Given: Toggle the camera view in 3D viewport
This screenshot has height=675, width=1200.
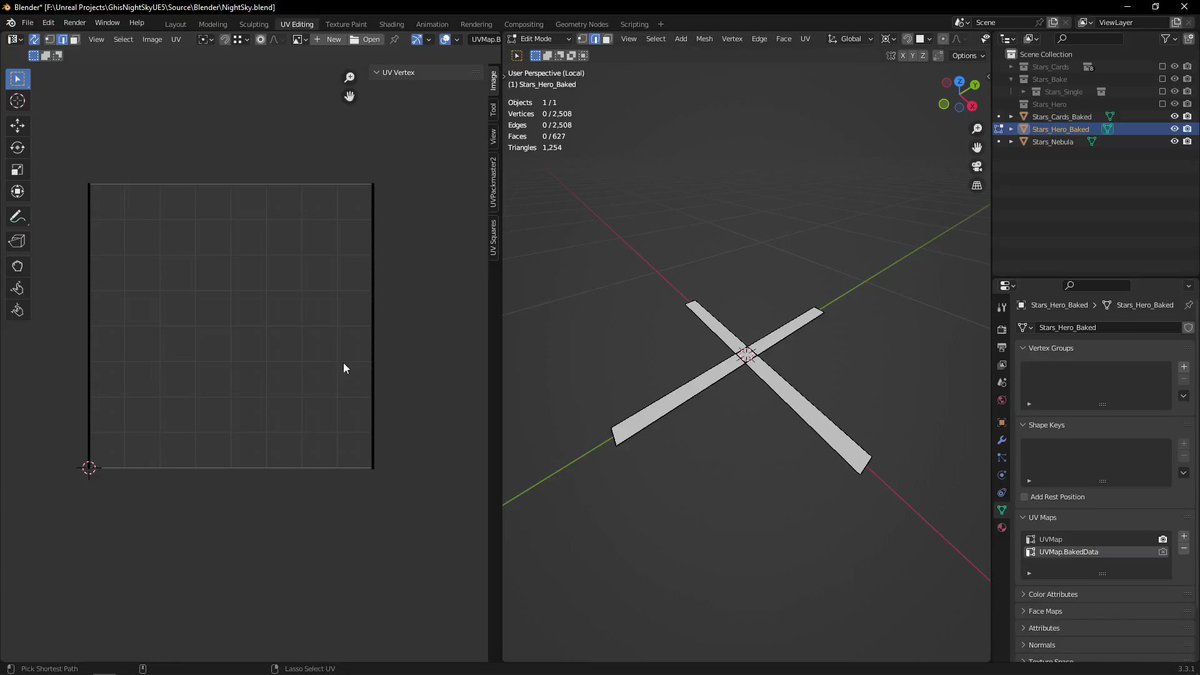Looking at the screenshot, I should [x=977, y=167].
